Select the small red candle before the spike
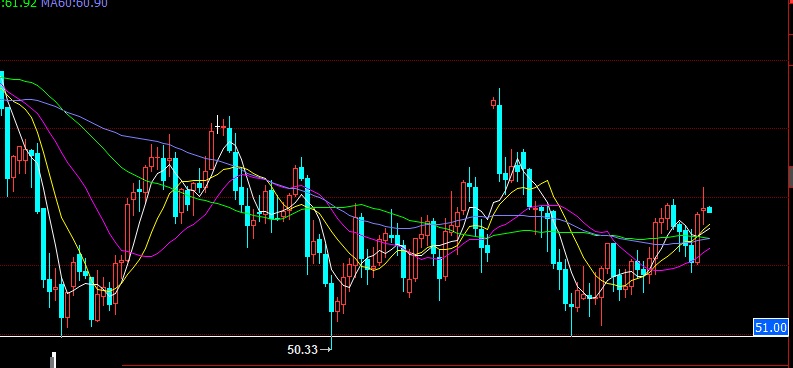Screen dimensions: 793x368 [494, 104]
